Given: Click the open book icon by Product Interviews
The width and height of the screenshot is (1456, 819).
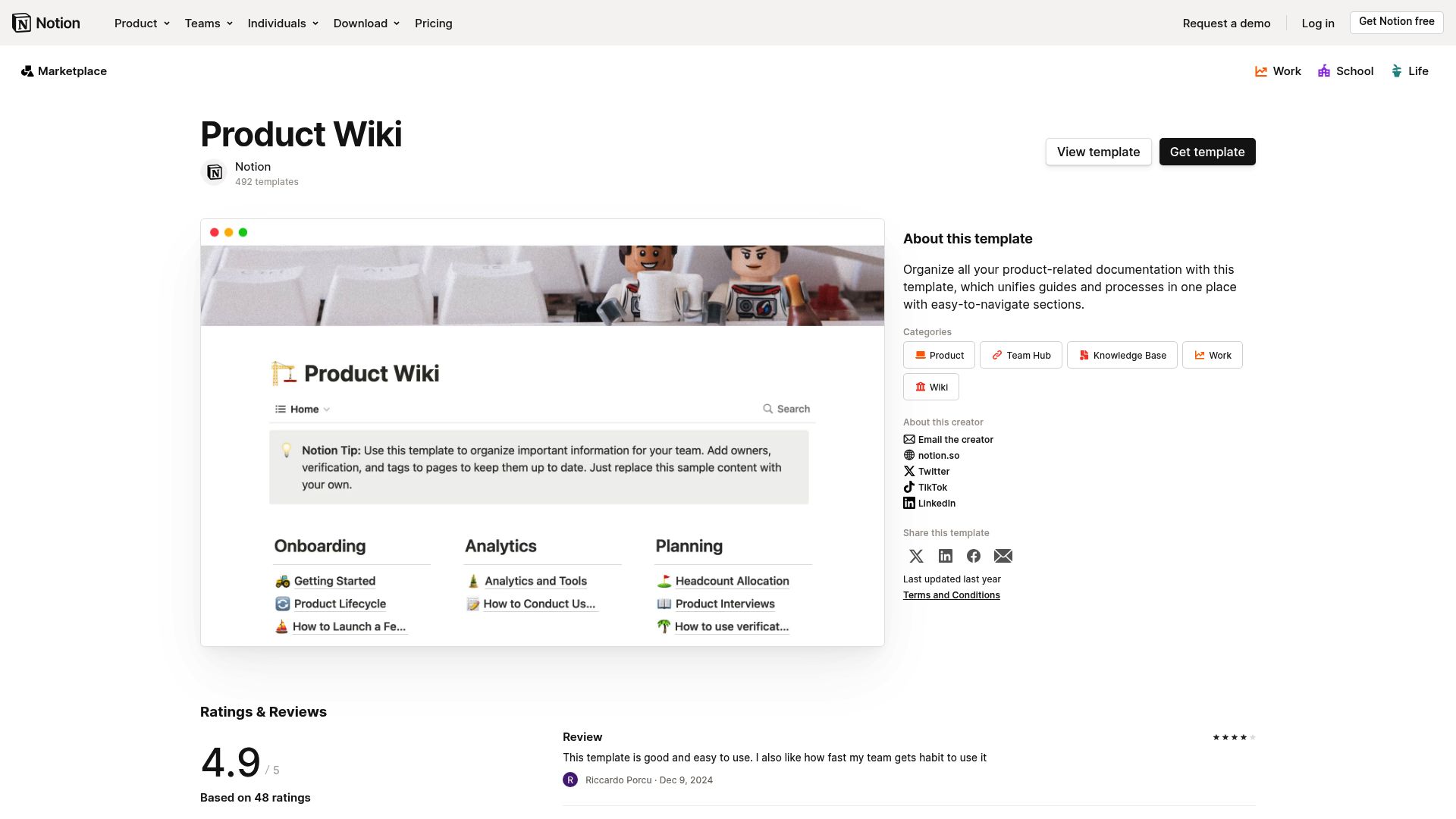Looking at the screenshot, I should 664,604.
